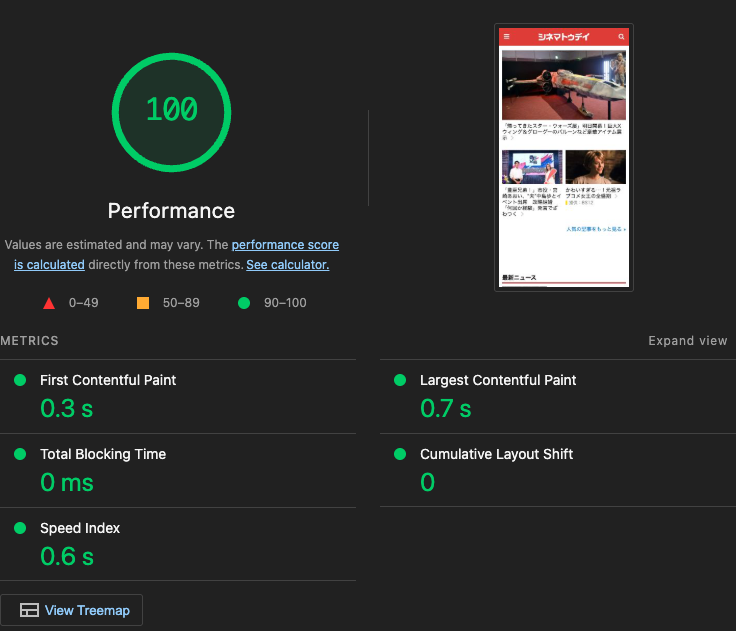Click the search magnifier icon in screenshot header

(621, 37)
